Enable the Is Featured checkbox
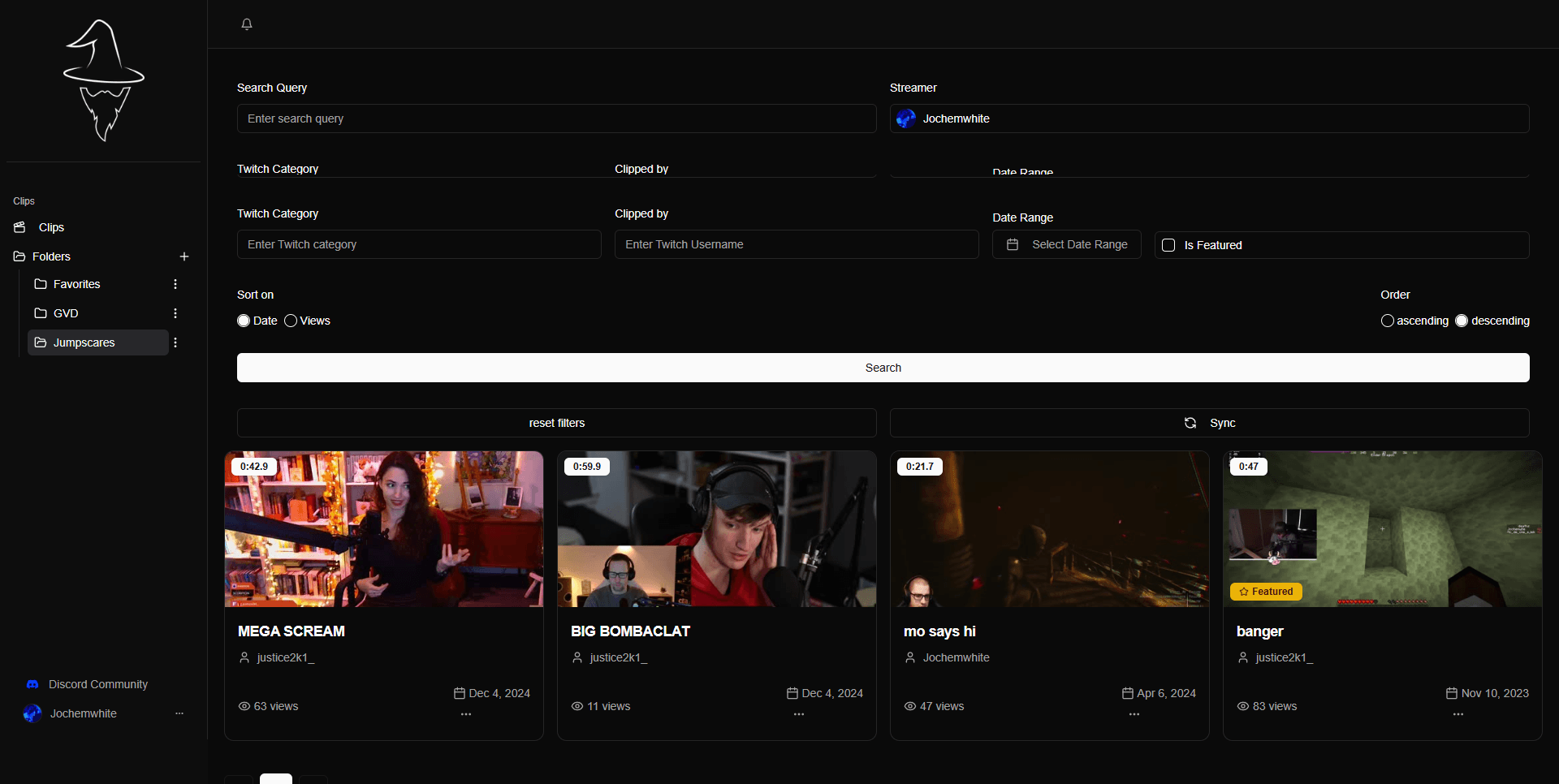 tap(1168, 244)
